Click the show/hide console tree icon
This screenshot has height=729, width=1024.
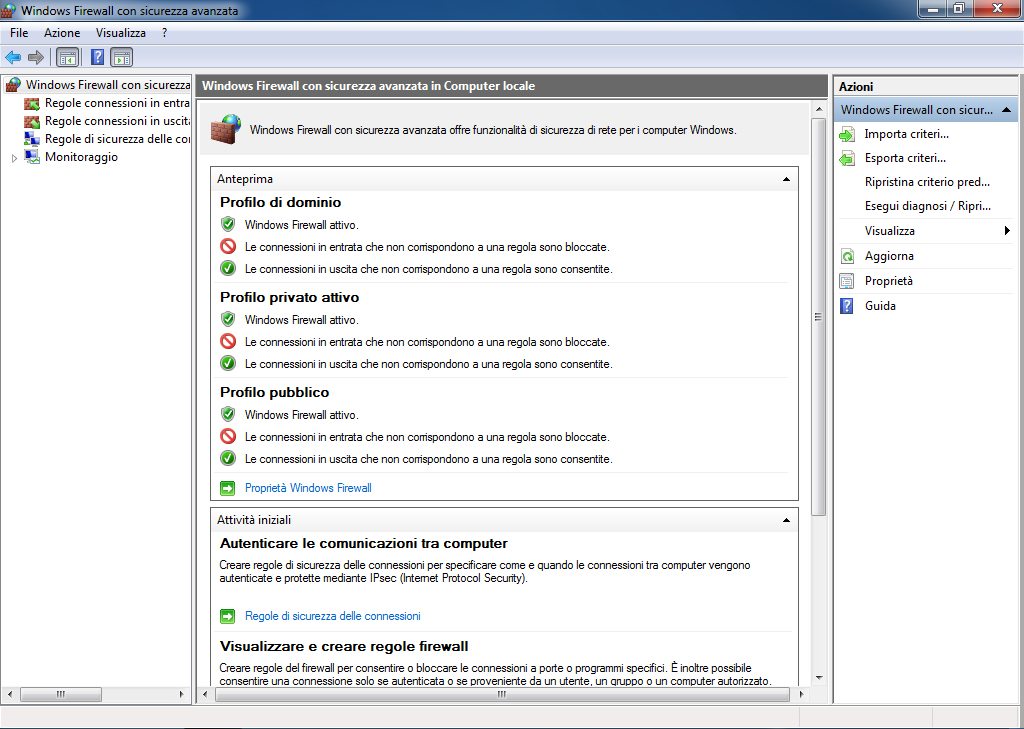pos(67,57)
